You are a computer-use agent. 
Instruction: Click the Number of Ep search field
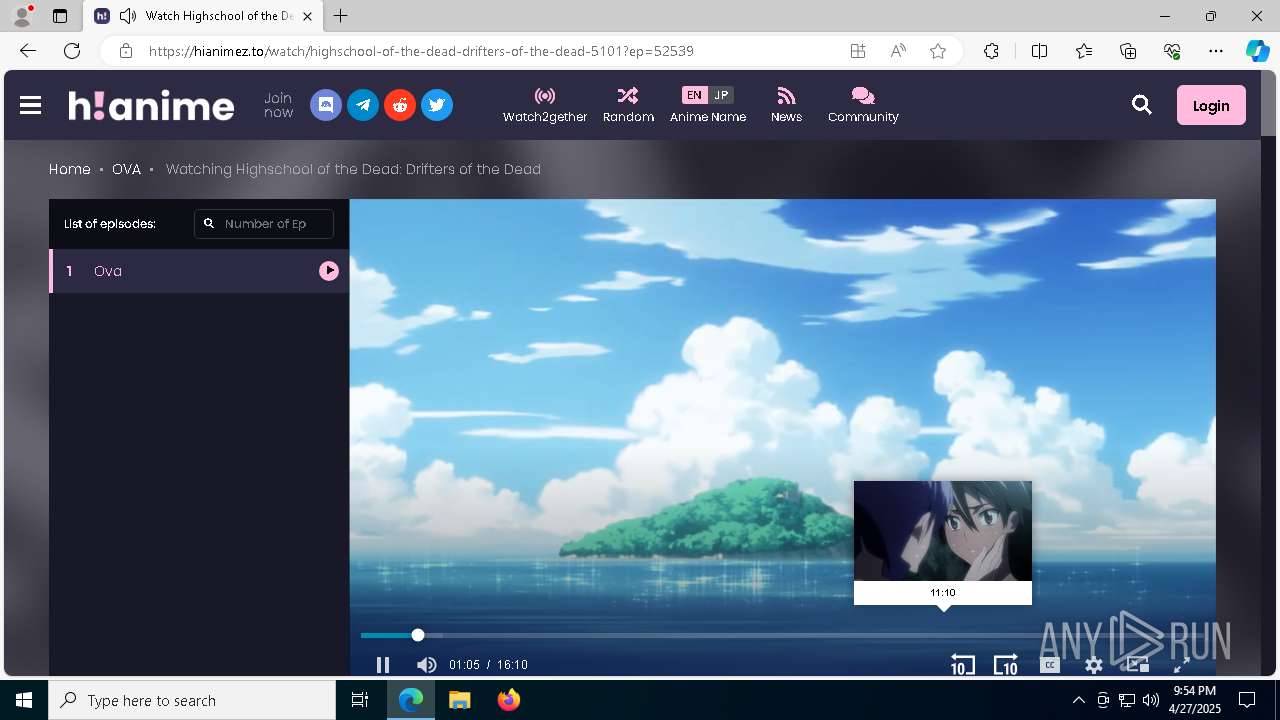coord(264,224)
